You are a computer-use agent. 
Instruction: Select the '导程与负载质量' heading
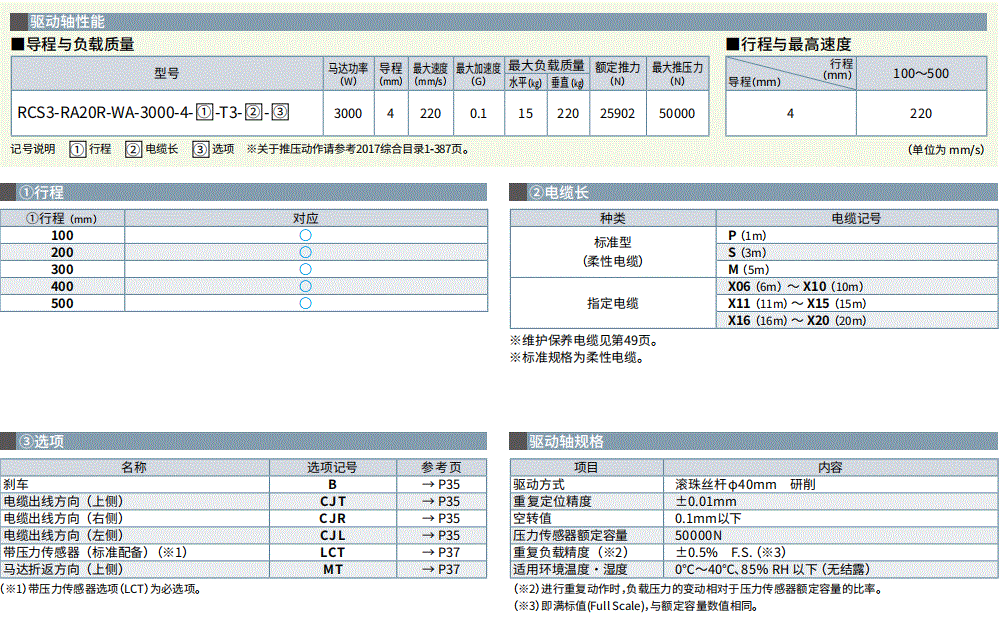(80, 44)
